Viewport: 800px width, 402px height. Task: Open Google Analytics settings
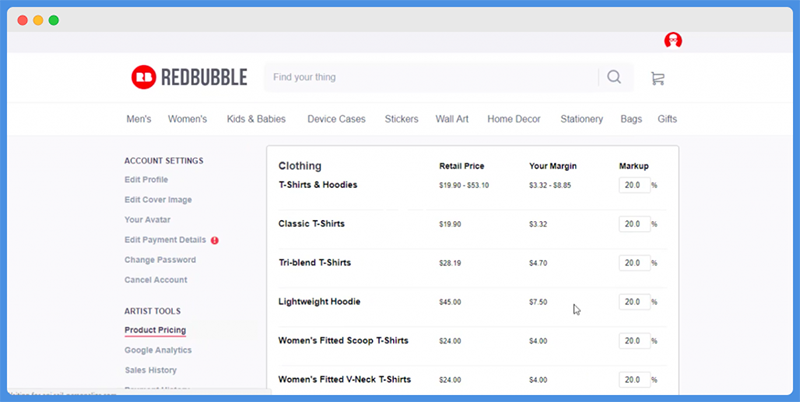tap(158, 350)
